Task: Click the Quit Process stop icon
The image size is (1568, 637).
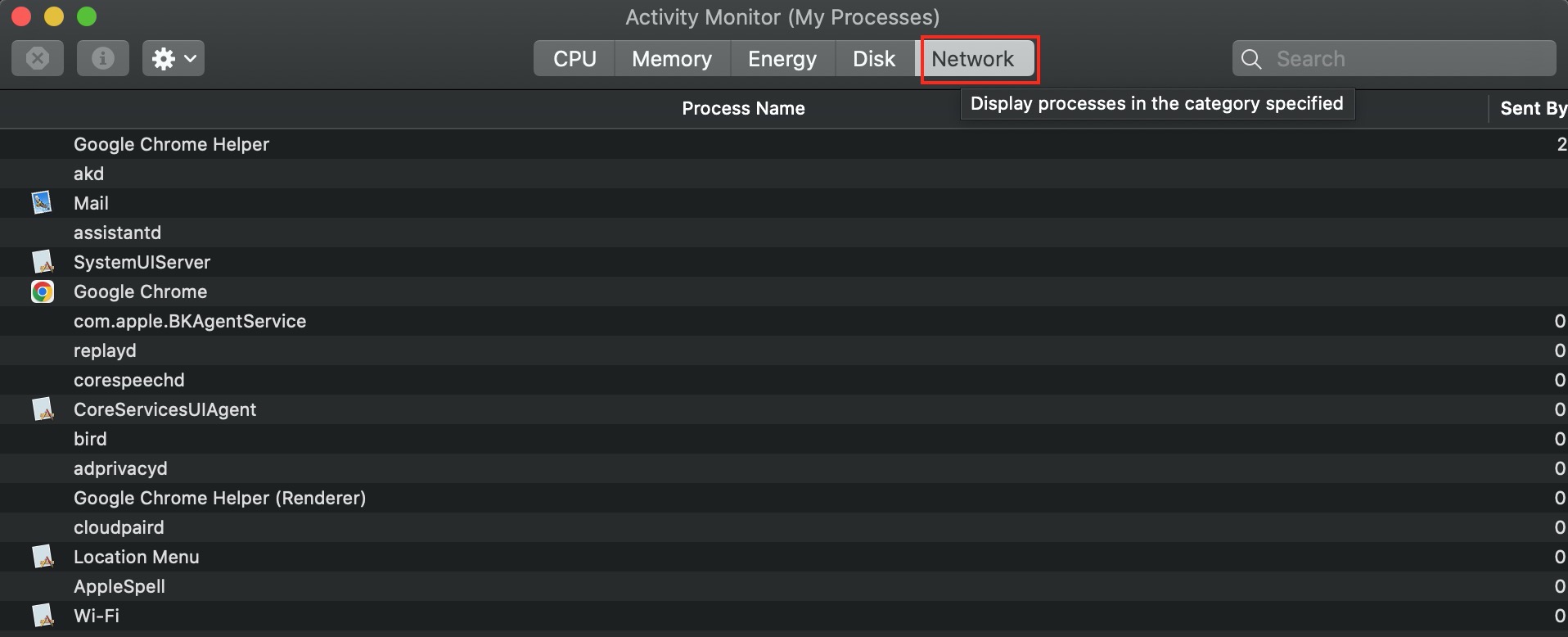Action: click(x=38, y=58)
